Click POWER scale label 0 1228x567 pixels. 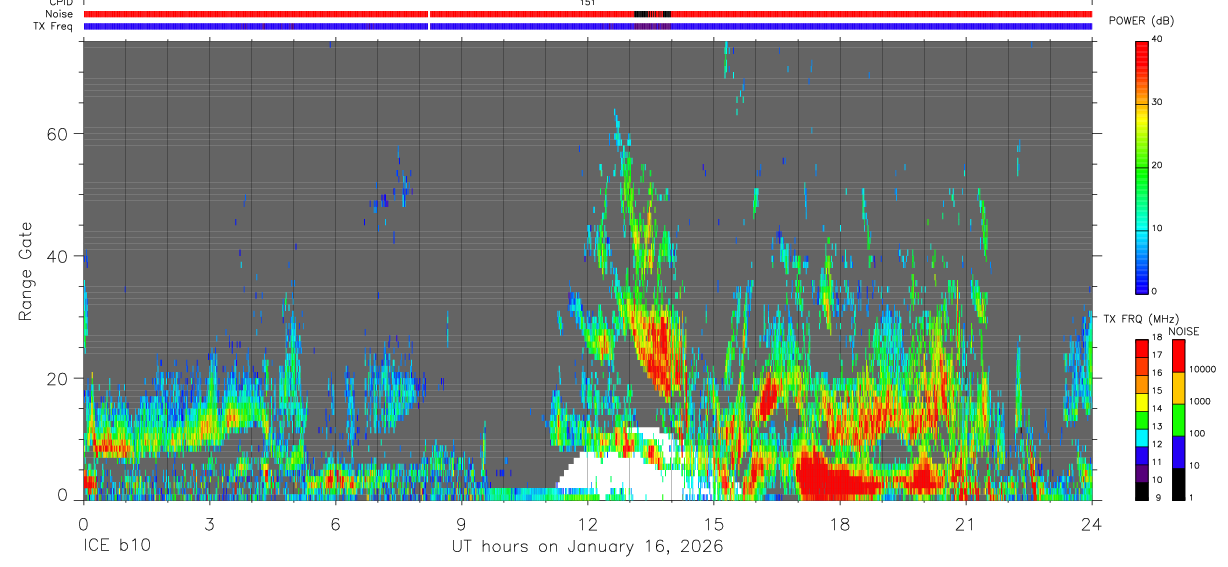(x=1154, y=291)
